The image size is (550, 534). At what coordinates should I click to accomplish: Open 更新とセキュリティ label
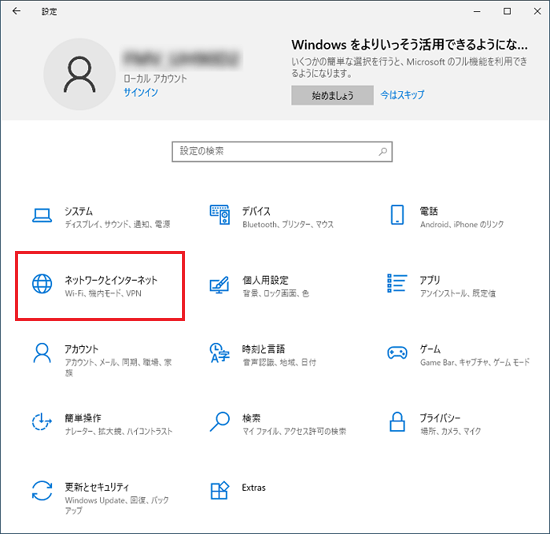point(97,487)
